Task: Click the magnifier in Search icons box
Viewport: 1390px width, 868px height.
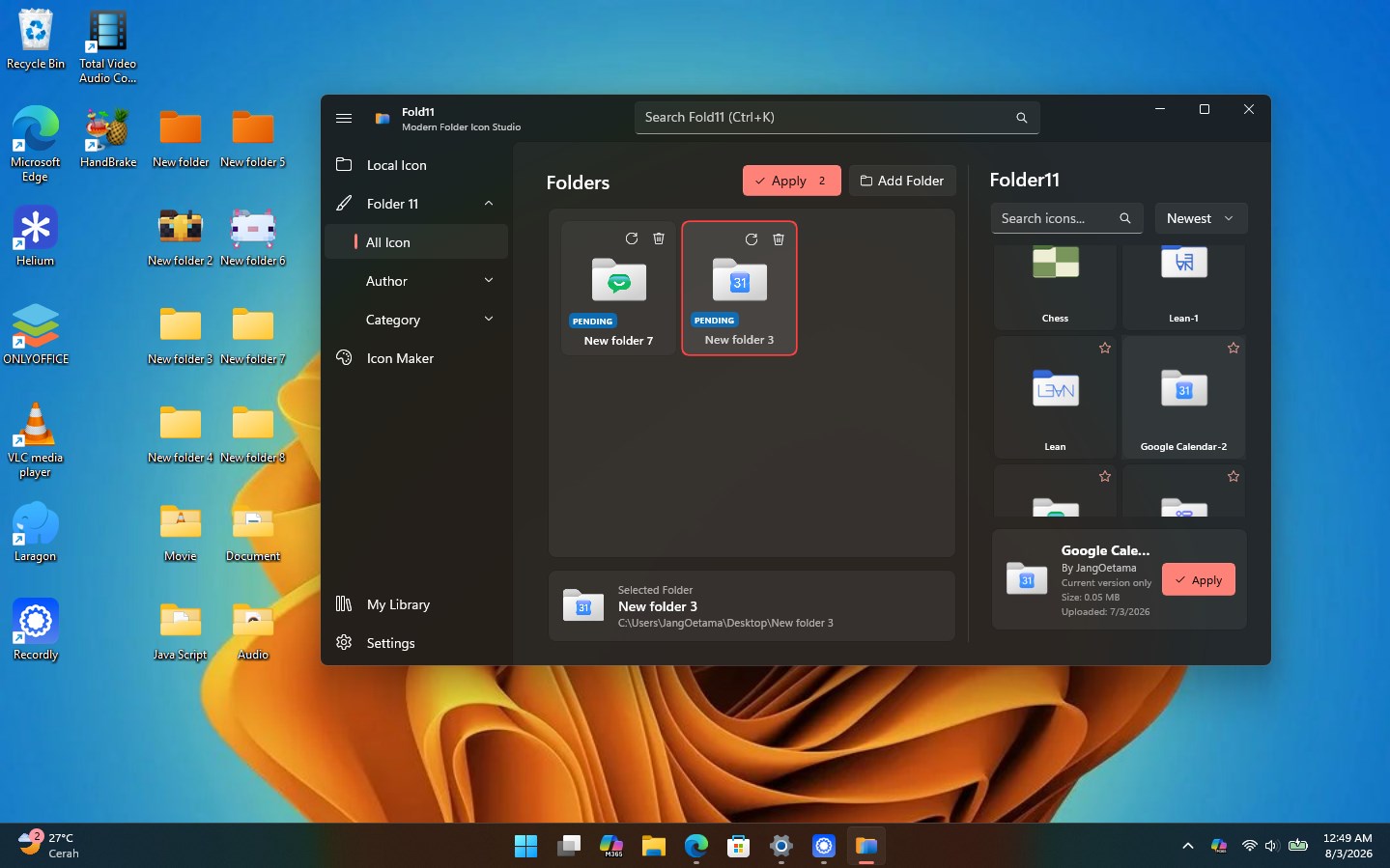Action: (x=1125, y=218)
